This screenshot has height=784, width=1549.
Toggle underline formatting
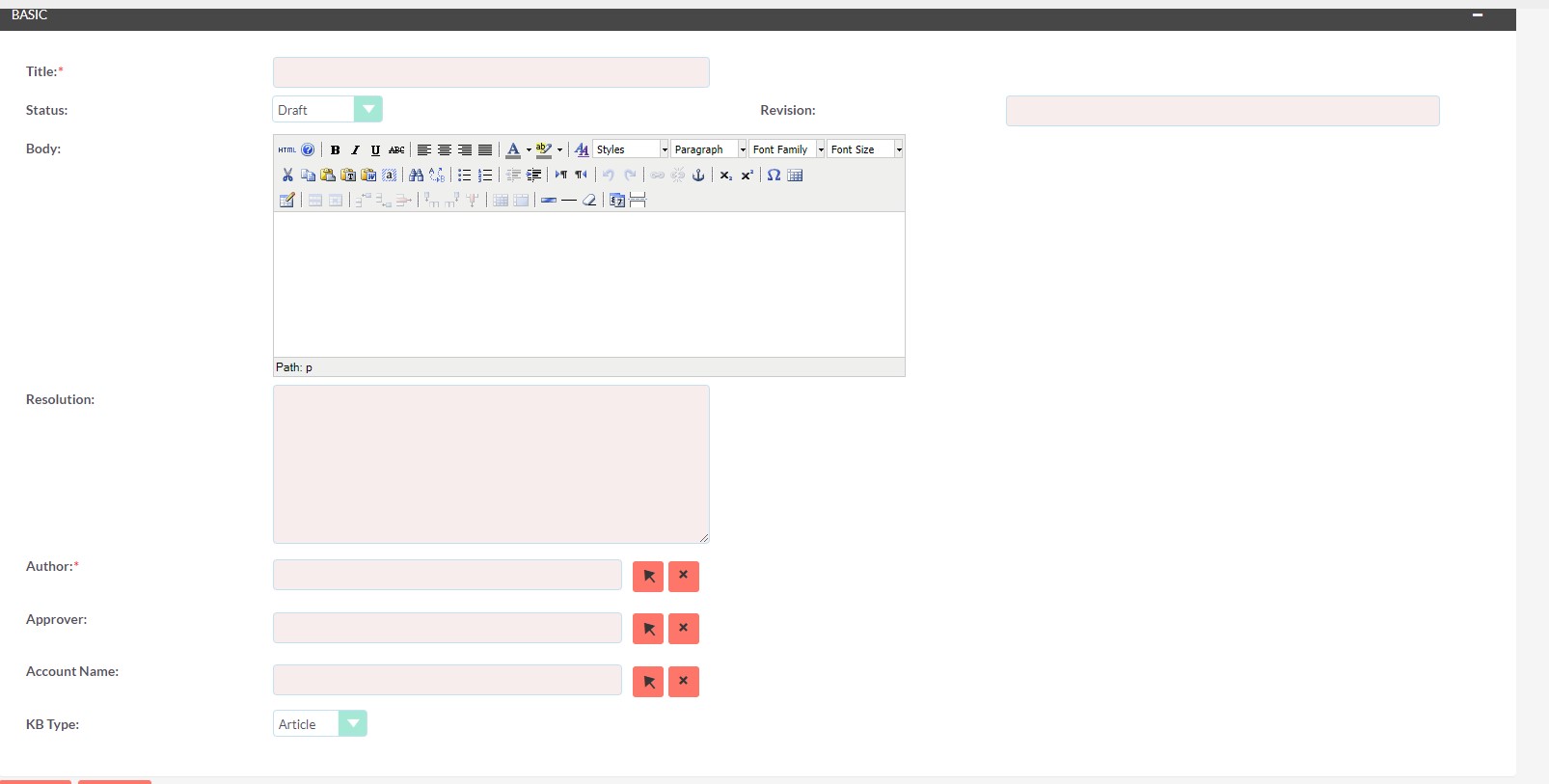pyautogui.click(x=375, y=149)
